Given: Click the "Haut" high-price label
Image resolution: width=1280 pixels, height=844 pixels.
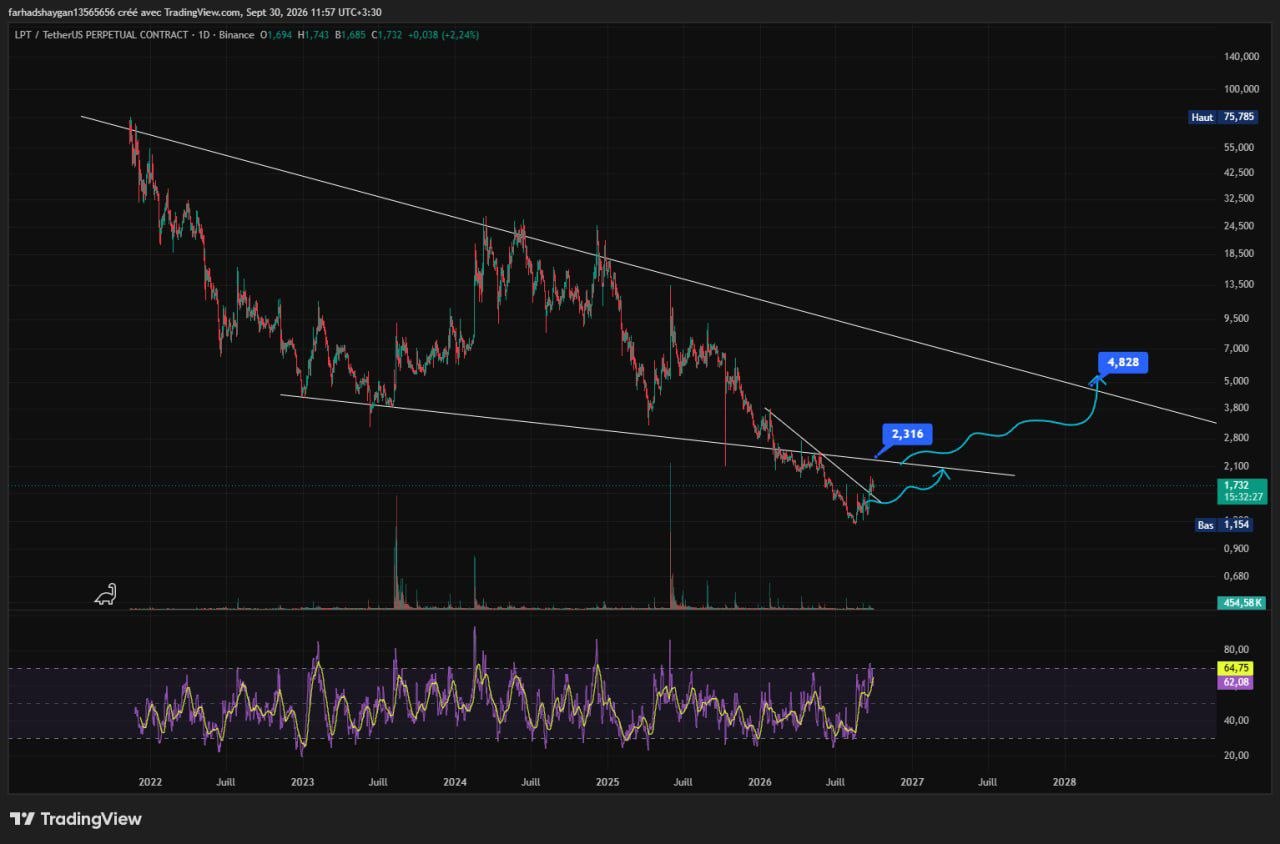Looking at the screenshot, I should tap(1202, 117).
